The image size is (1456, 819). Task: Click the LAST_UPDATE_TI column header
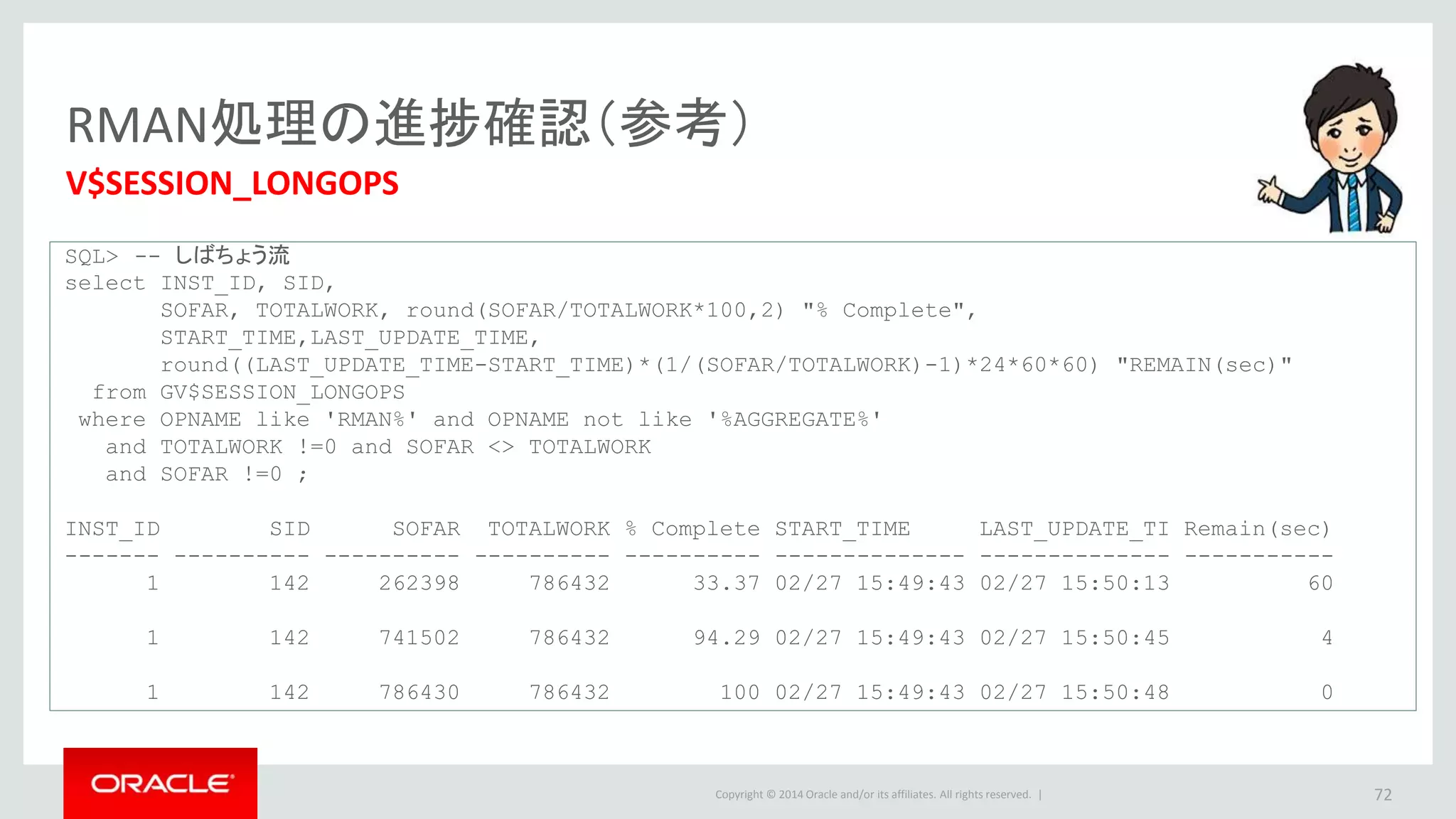[1074, 529]
